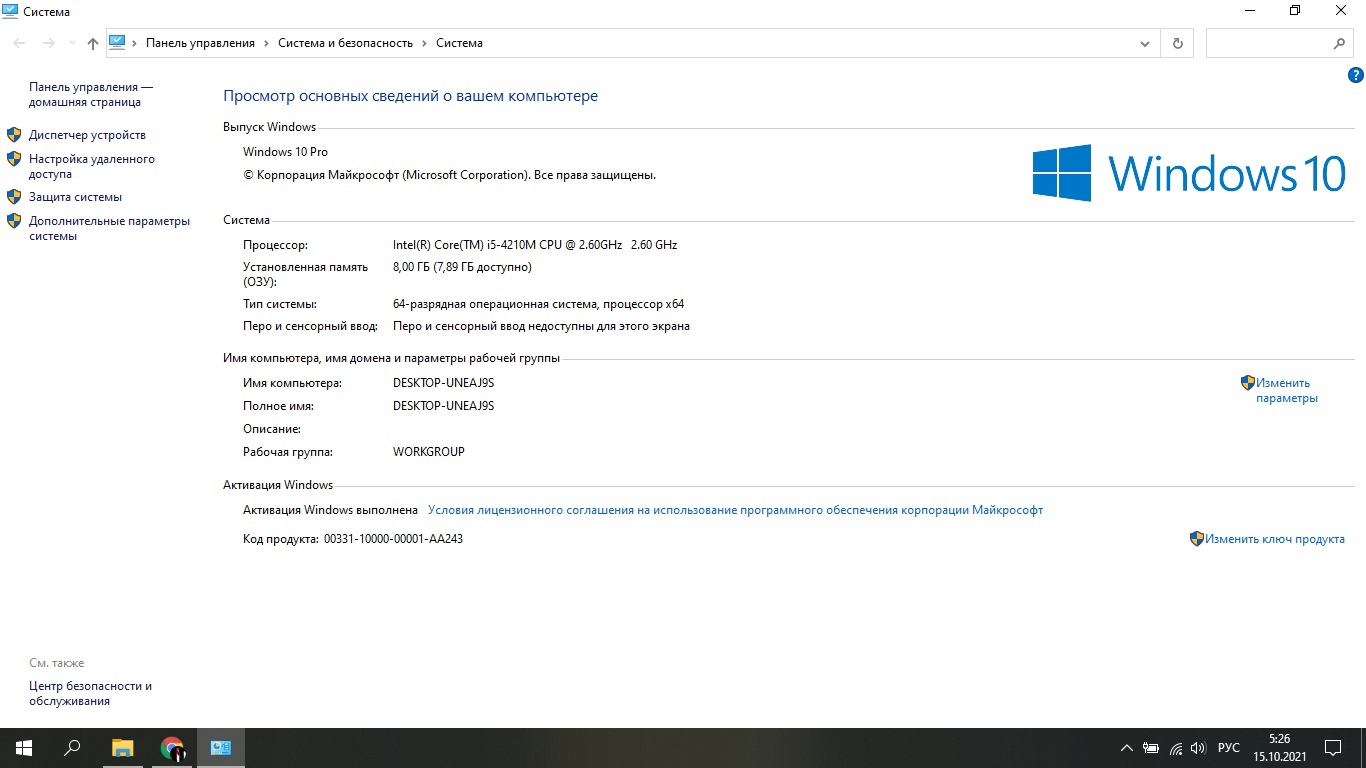Click "Изменить ключ продукта"
This screenshot has width=1366, height=768.
tap(1274, 539)
